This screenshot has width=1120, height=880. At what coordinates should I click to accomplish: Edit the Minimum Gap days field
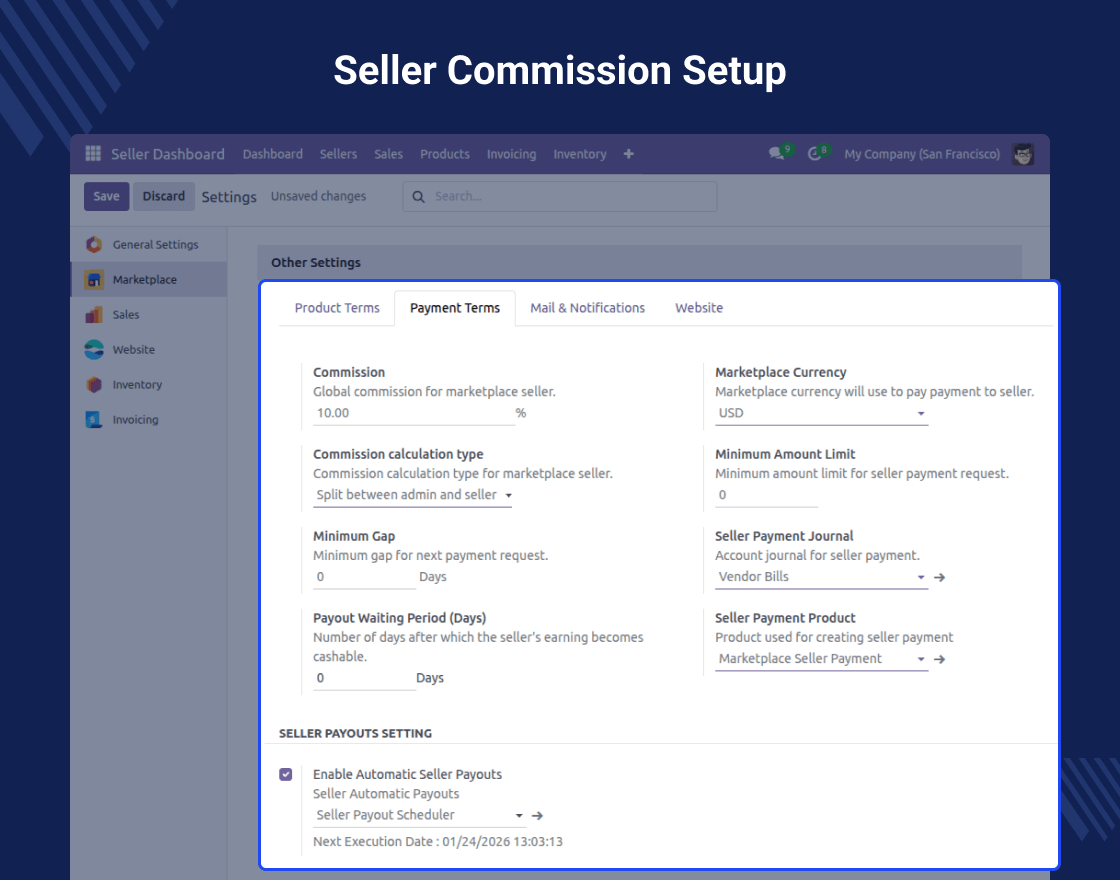(364, 577)
